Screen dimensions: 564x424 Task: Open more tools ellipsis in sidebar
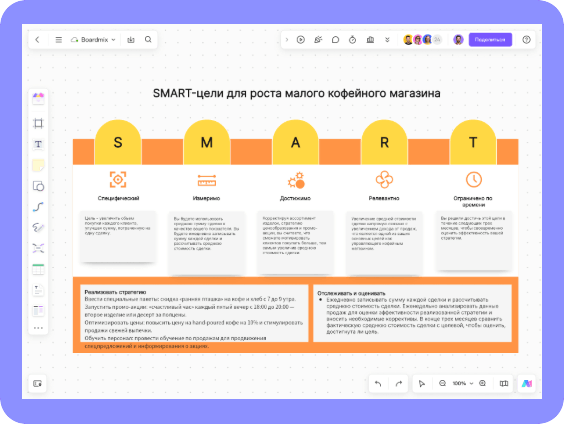tap(38, 328)
